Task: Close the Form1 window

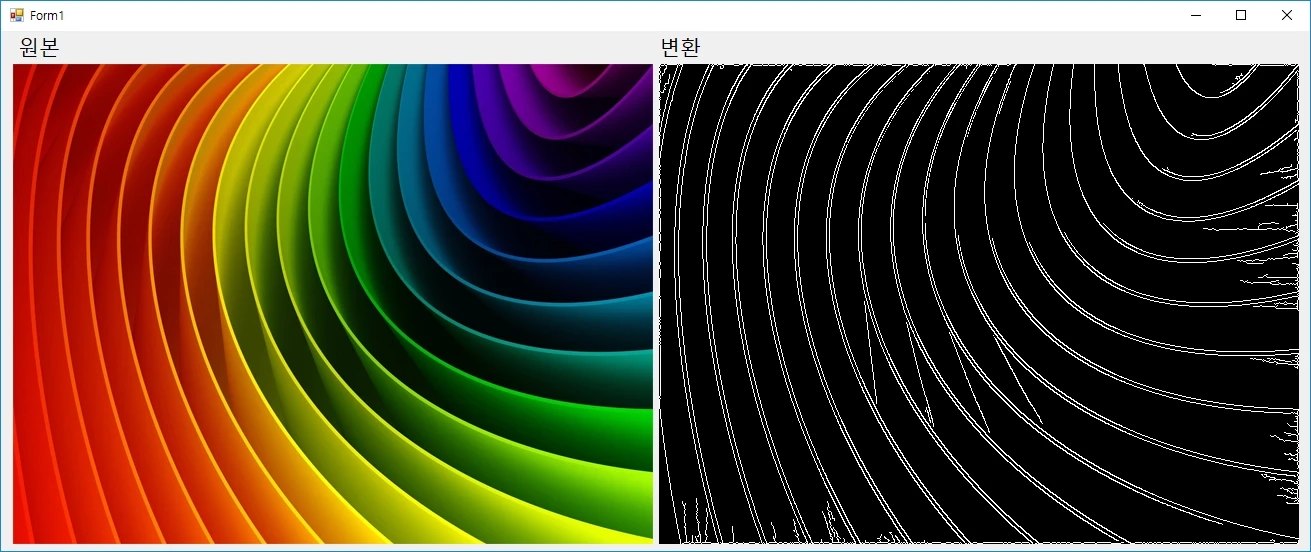Action: (1286, 15)
